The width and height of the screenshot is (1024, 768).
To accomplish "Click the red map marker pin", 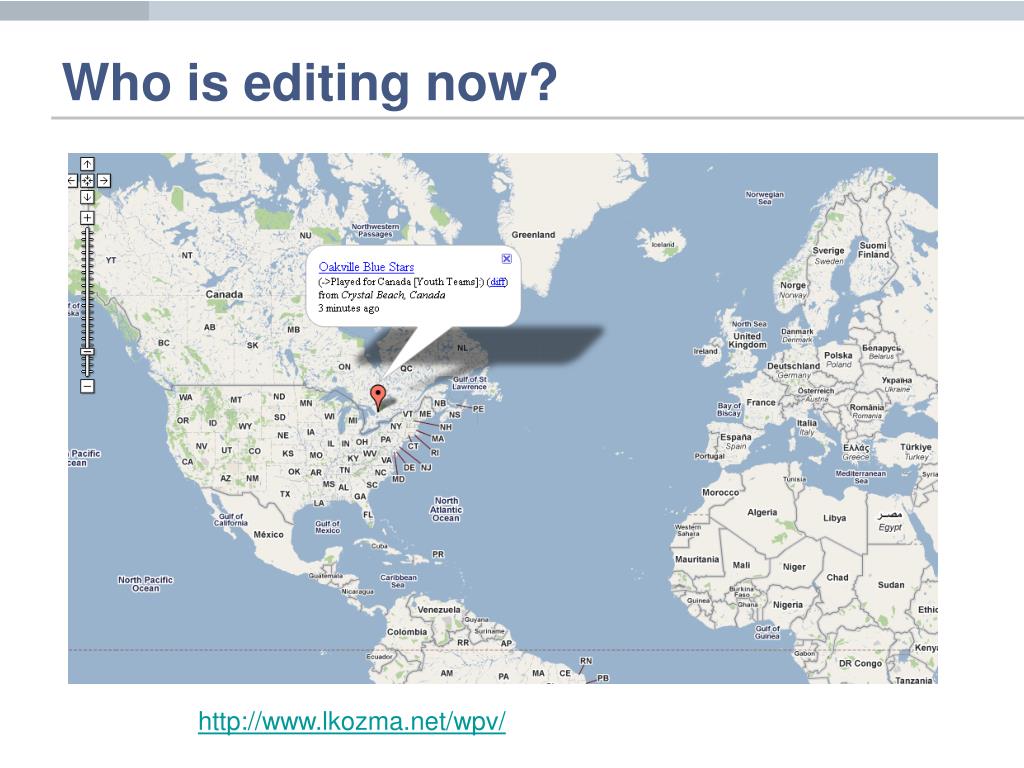I will click(x=377, y=396).
